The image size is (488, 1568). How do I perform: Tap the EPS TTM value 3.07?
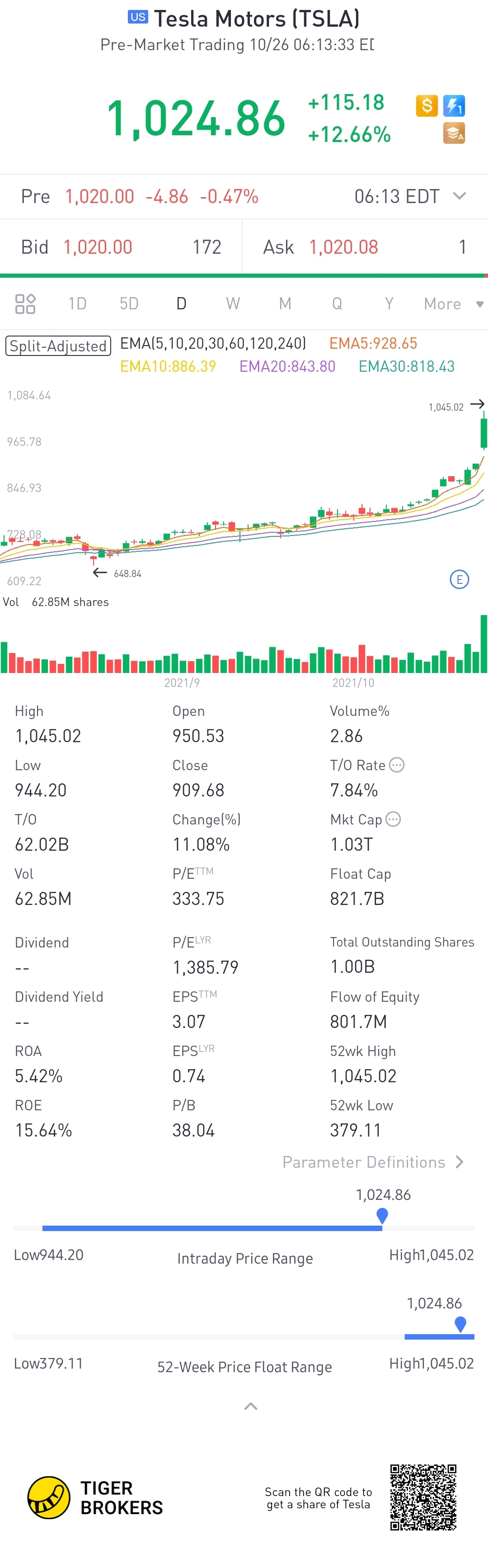[188, 1021]
